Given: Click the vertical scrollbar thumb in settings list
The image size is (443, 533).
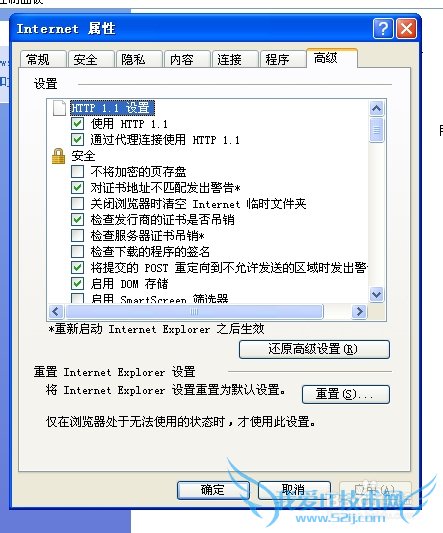Looking at the screenshot, I should point(376,130).
